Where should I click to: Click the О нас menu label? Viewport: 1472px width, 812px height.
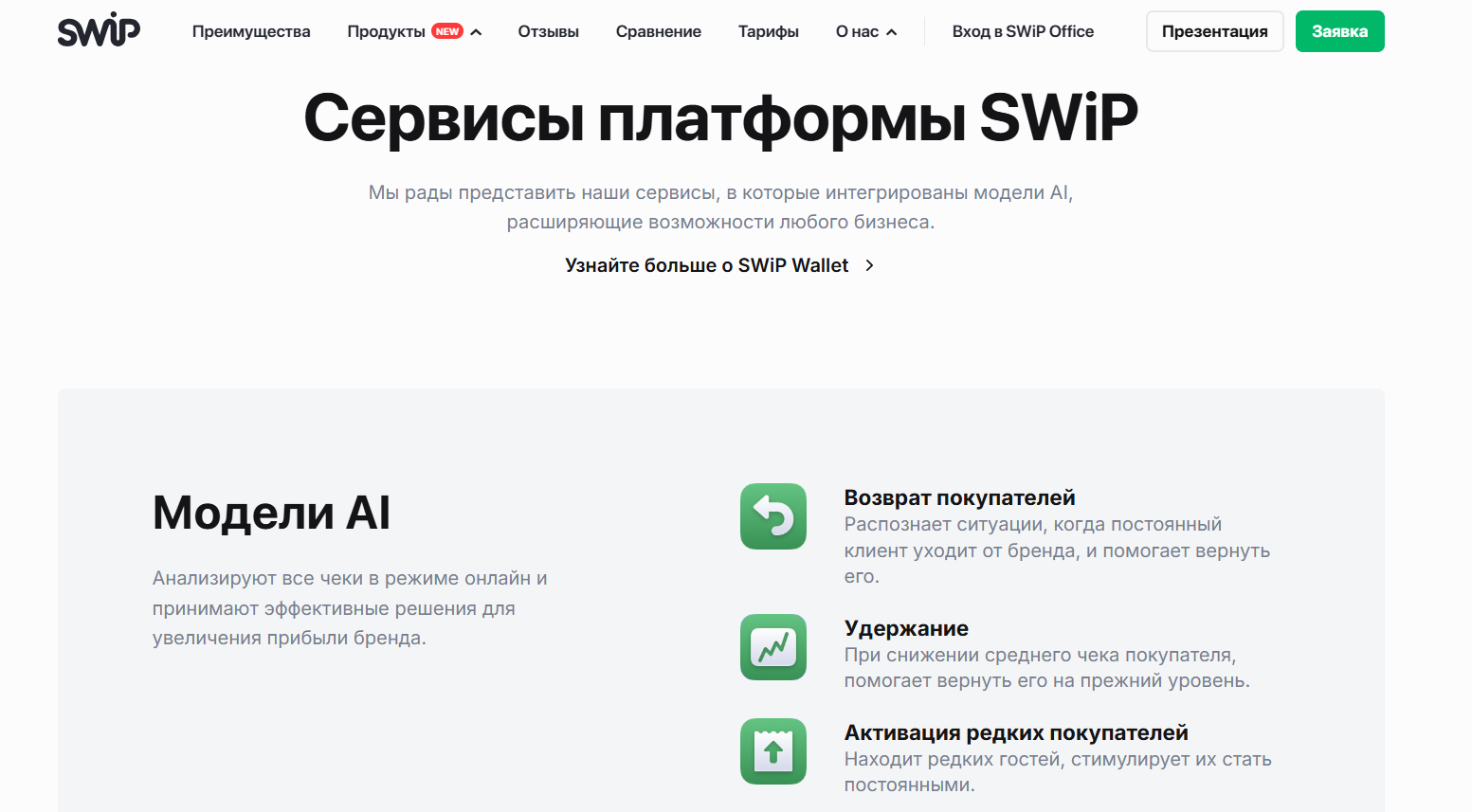pyautogui.click(x=857, y=31)
